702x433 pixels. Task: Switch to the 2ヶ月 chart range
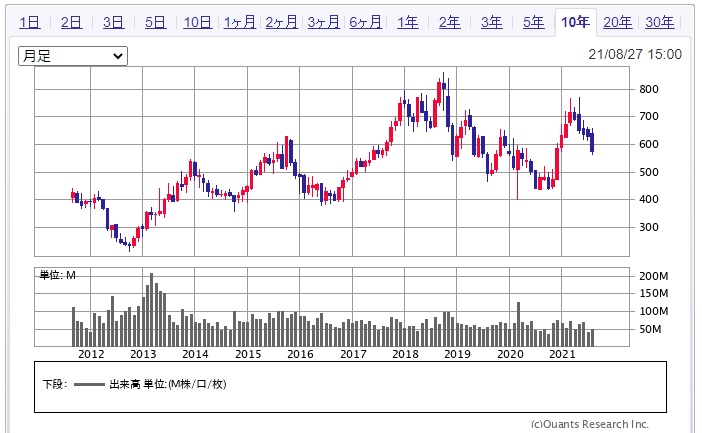coord(282,22)
